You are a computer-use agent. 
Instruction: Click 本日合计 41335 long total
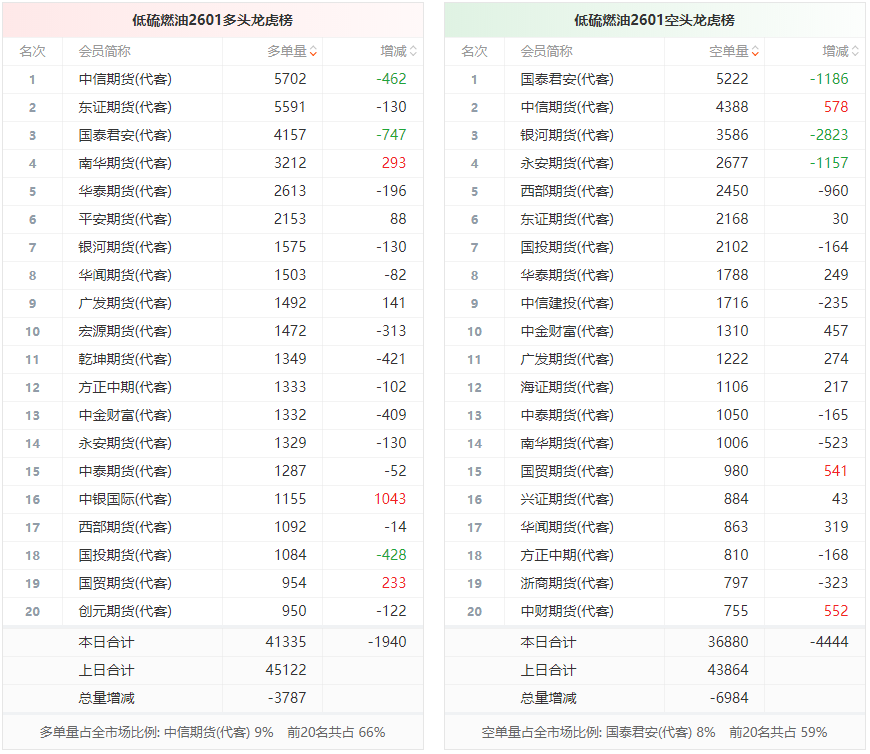pyautogui.click(x=286, y=642)
